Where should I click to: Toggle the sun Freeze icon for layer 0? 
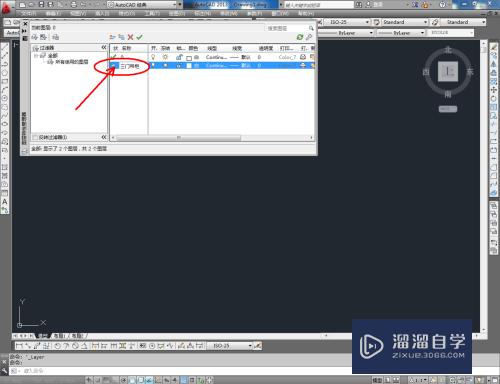point(165,57)
